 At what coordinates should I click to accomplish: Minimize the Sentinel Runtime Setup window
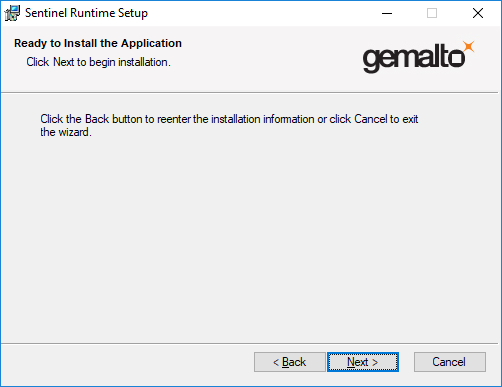point(387,13)
